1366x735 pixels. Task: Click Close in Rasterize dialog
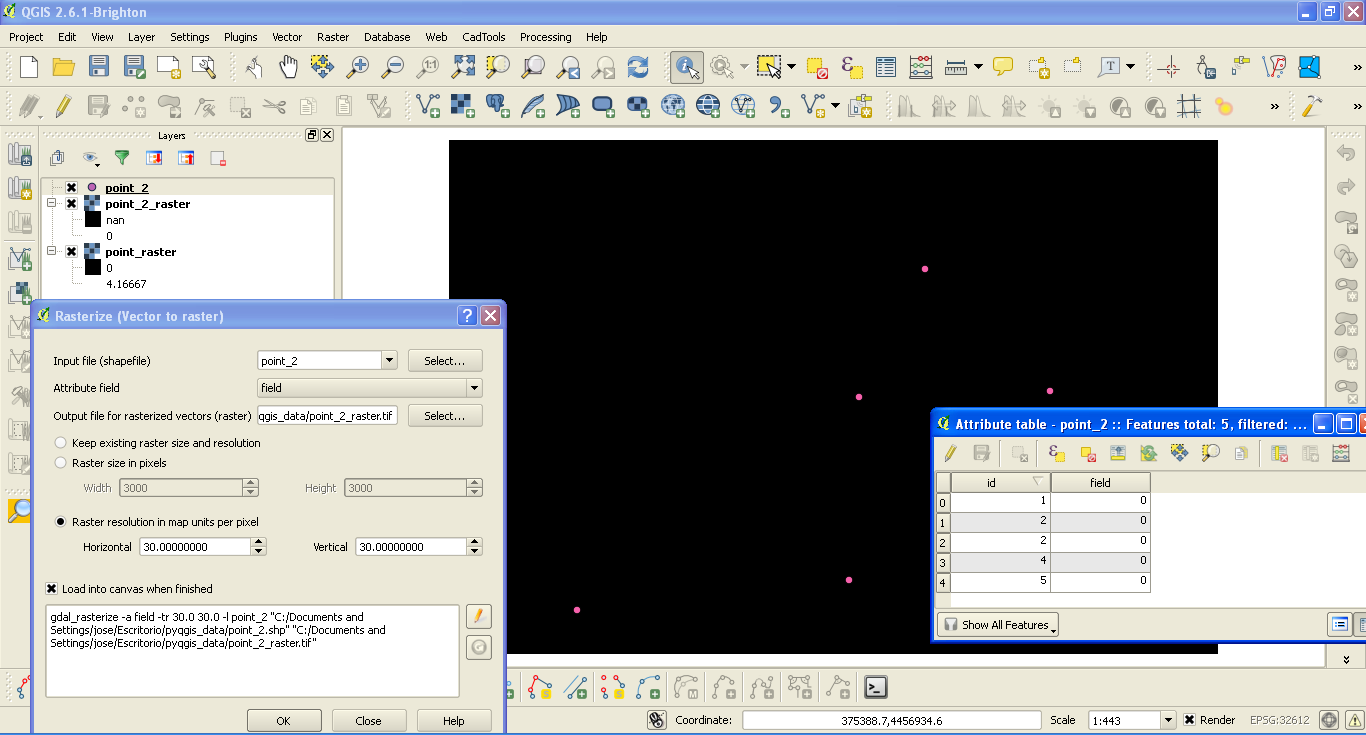click(369, 721)
